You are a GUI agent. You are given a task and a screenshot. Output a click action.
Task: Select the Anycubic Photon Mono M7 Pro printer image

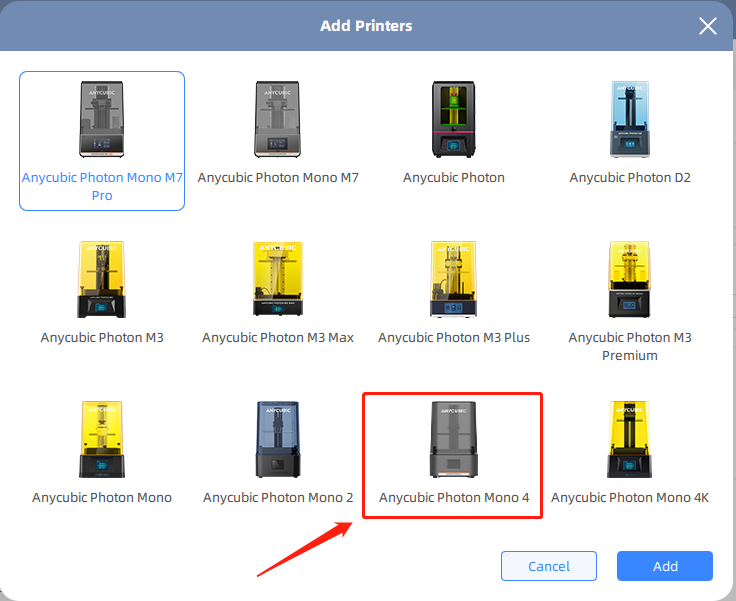101,119
